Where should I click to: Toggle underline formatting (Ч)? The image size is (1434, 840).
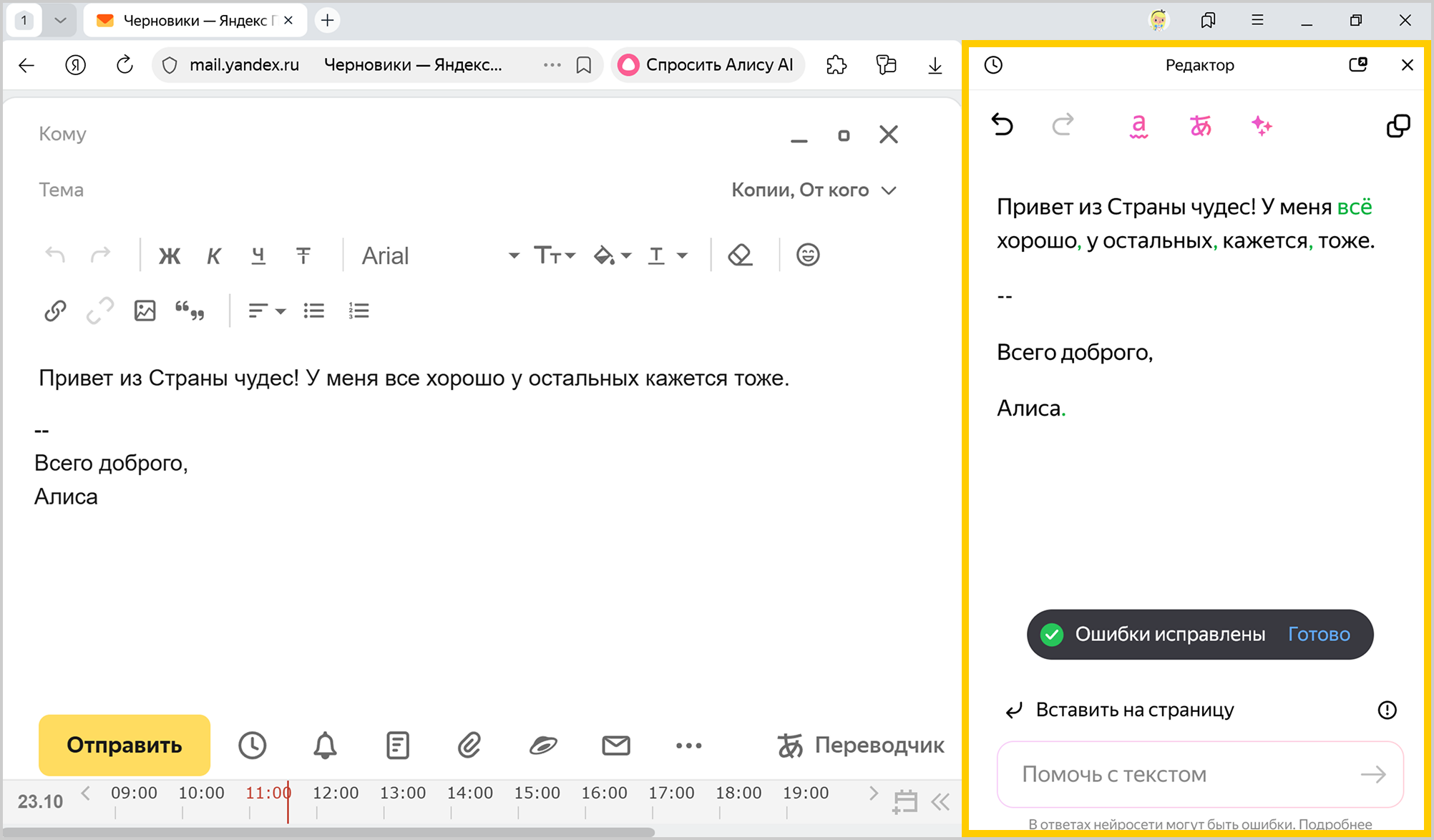258,255
